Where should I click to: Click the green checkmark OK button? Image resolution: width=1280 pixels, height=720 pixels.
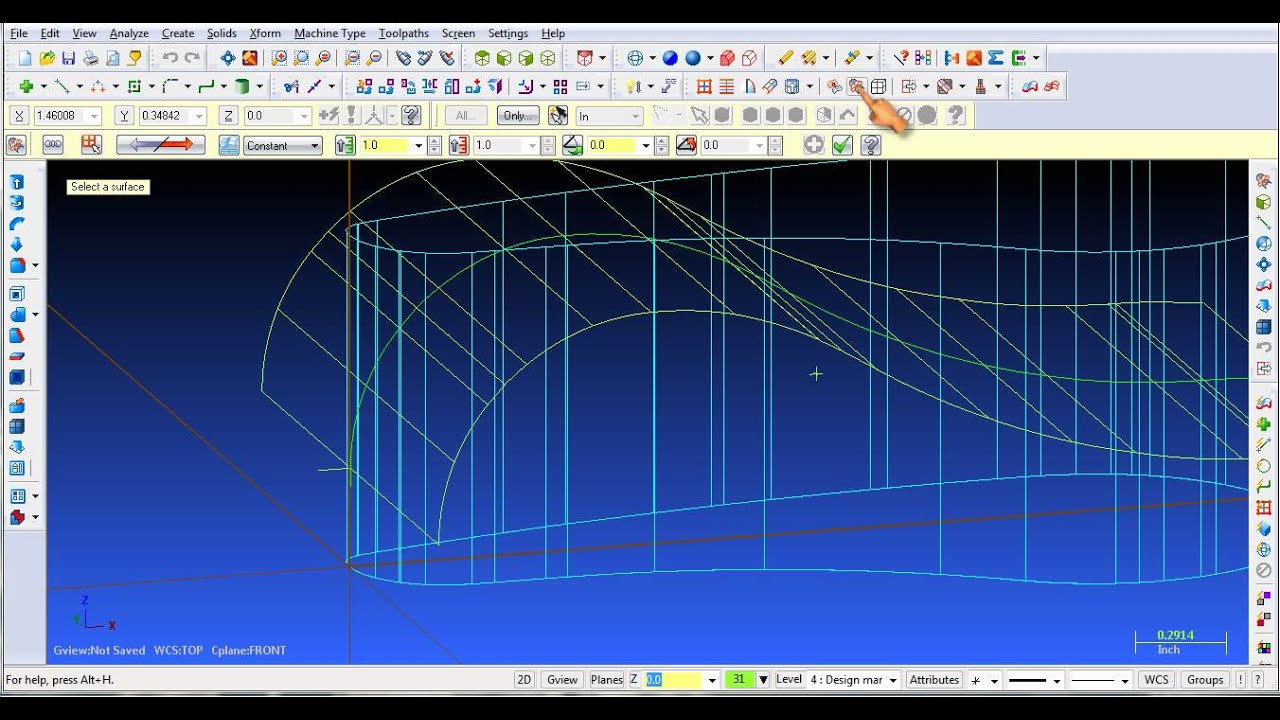tap(842, 145)
